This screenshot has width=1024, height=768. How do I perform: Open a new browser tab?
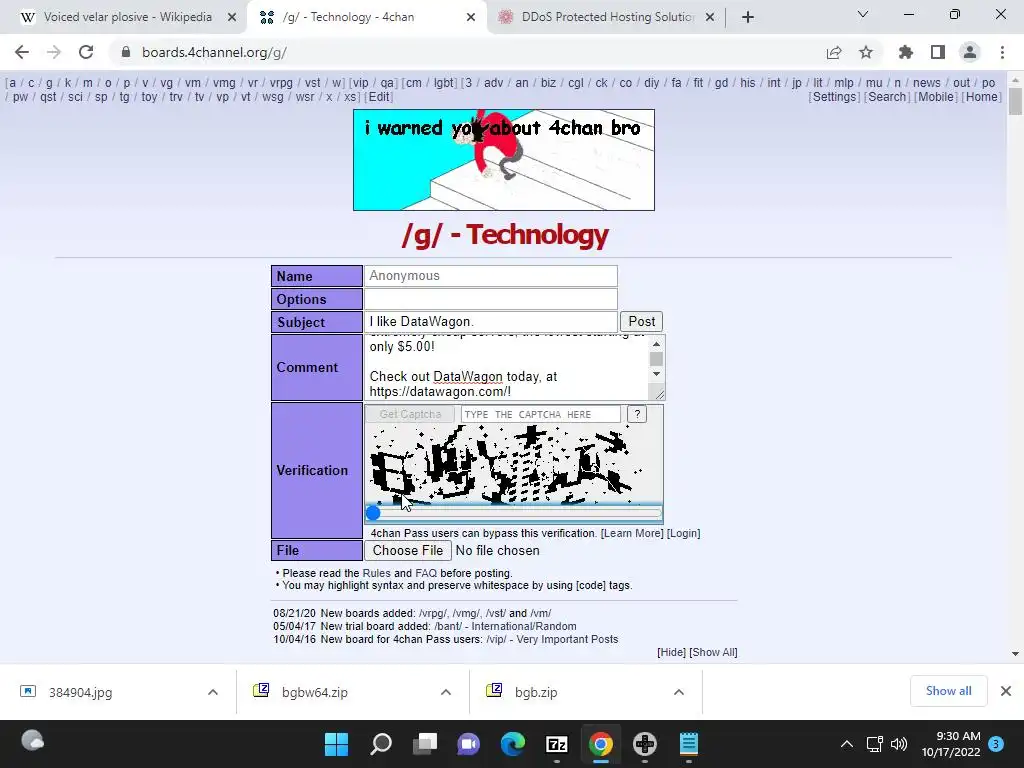click(x=748, y=17)
